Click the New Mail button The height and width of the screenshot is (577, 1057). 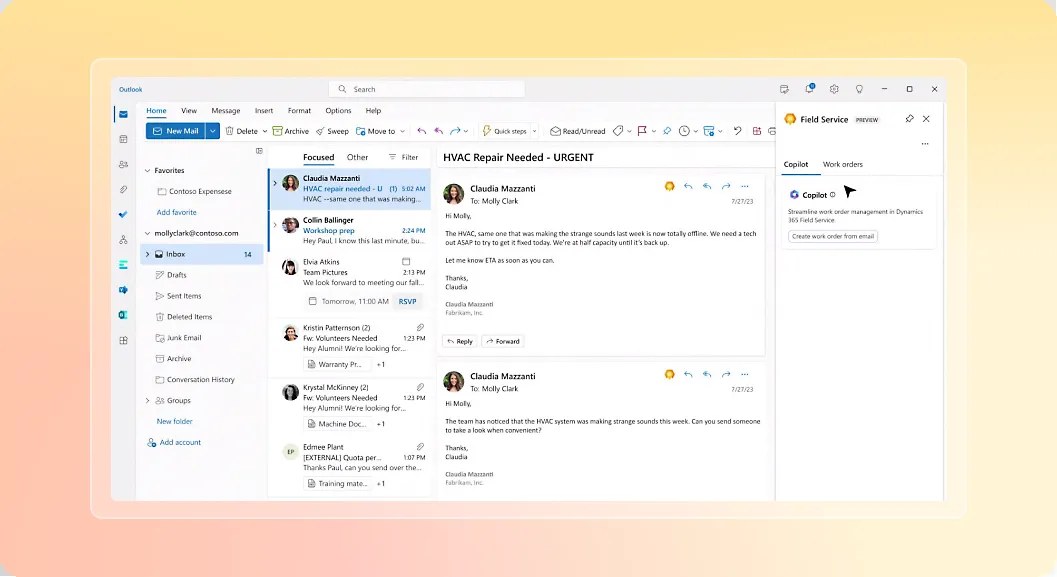click(175, 131)
